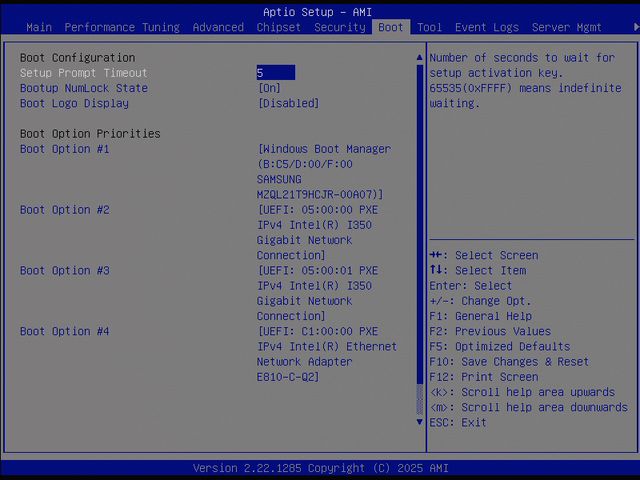Switch to Performance Tuning tab
The width and height of the screenshot is (640, 480).
(x=122, y=27)
